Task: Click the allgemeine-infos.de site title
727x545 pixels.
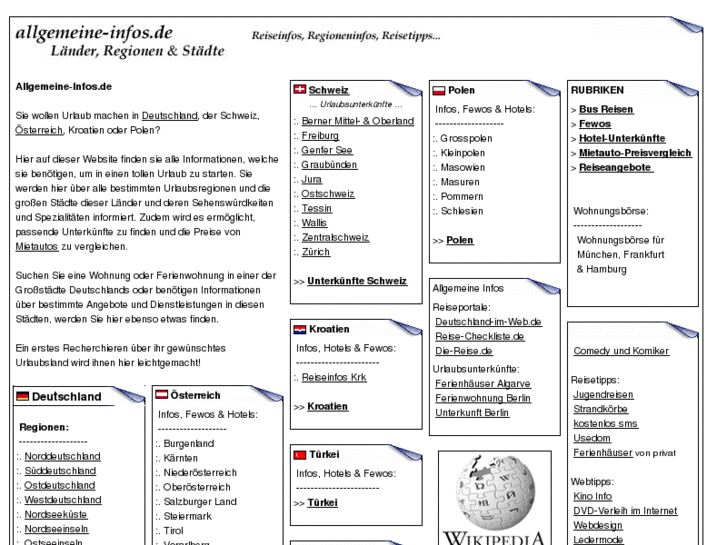Action: point(94,32)
